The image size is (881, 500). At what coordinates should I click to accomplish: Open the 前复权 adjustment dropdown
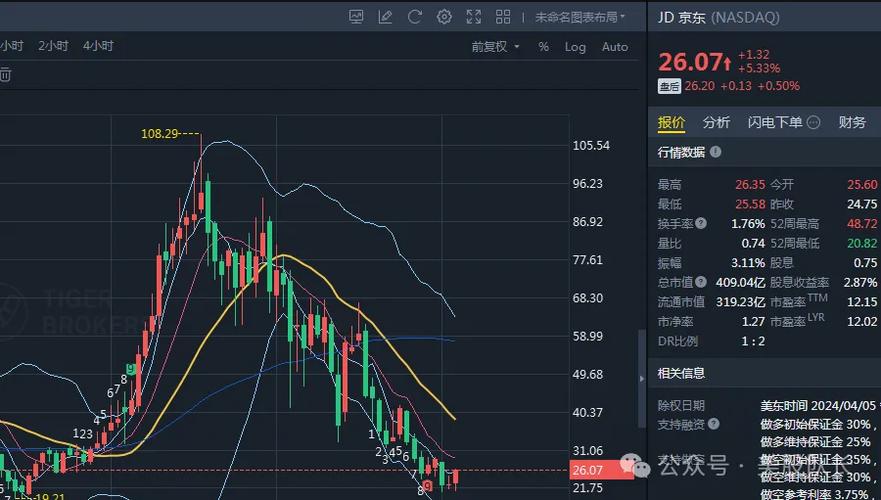[495, 47]
